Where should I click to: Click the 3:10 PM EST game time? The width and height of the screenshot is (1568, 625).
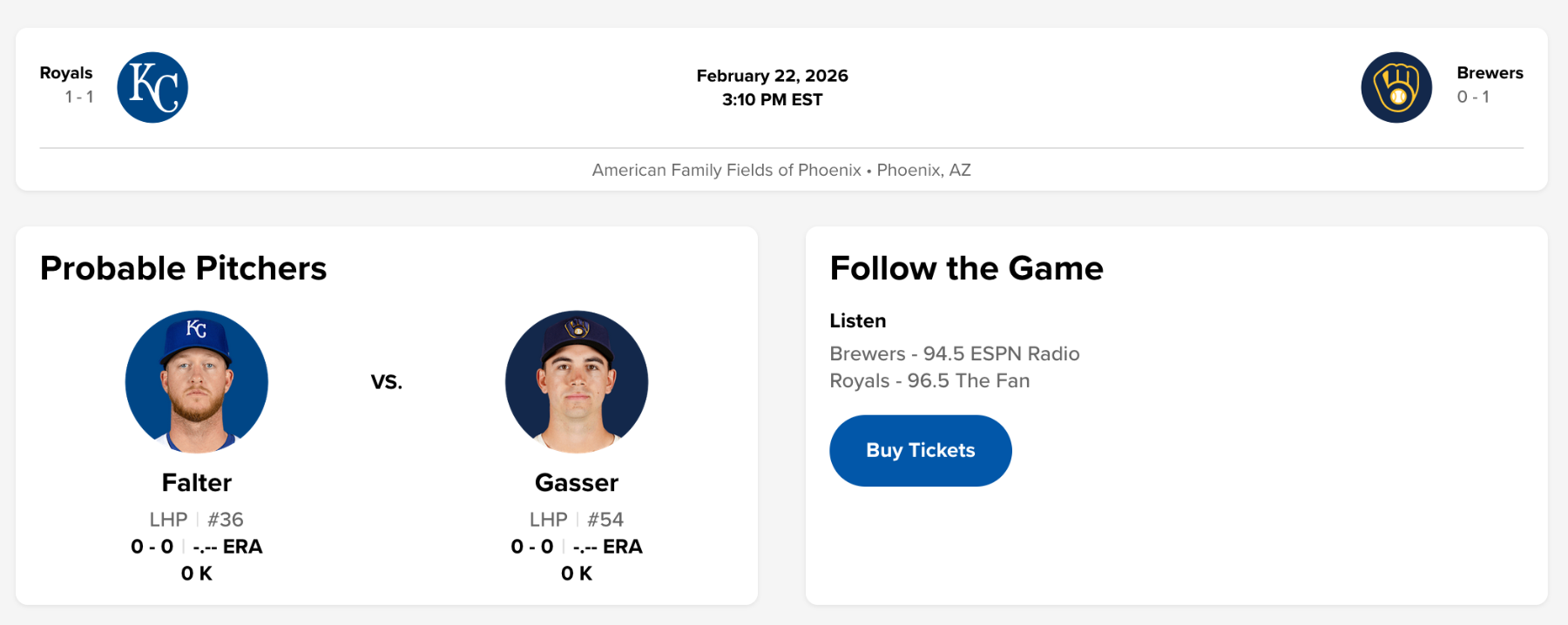tap(772, 99)
